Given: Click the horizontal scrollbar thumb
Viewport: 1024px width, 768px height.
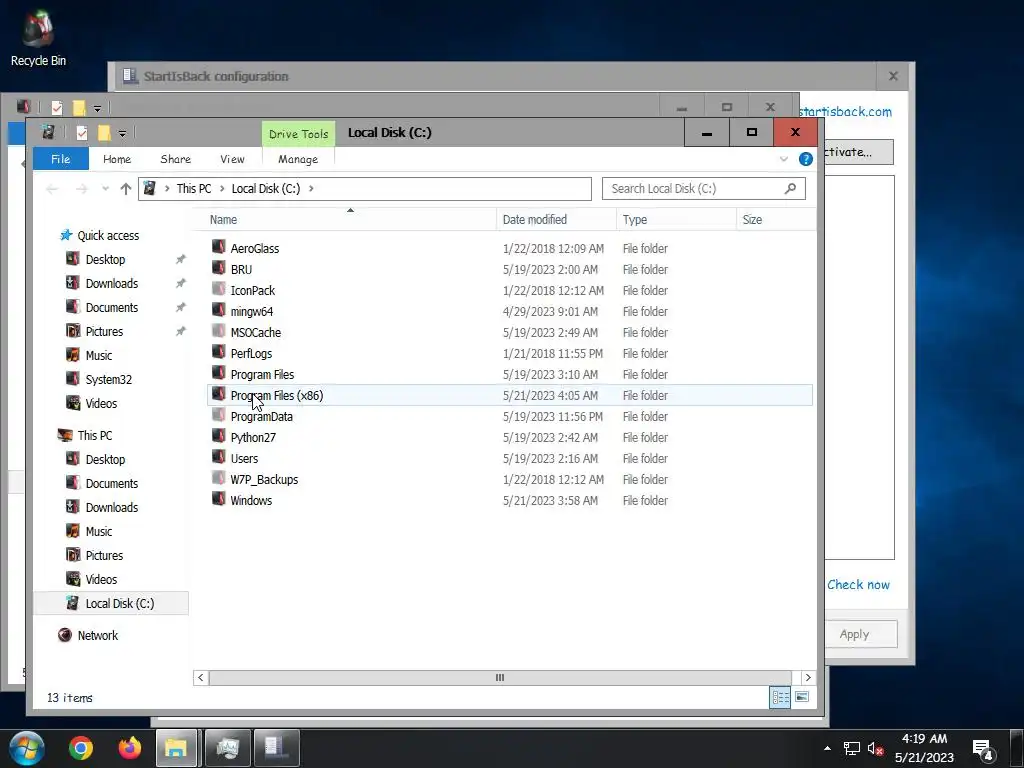Looking at the screenshot, I should click(500, 677).
